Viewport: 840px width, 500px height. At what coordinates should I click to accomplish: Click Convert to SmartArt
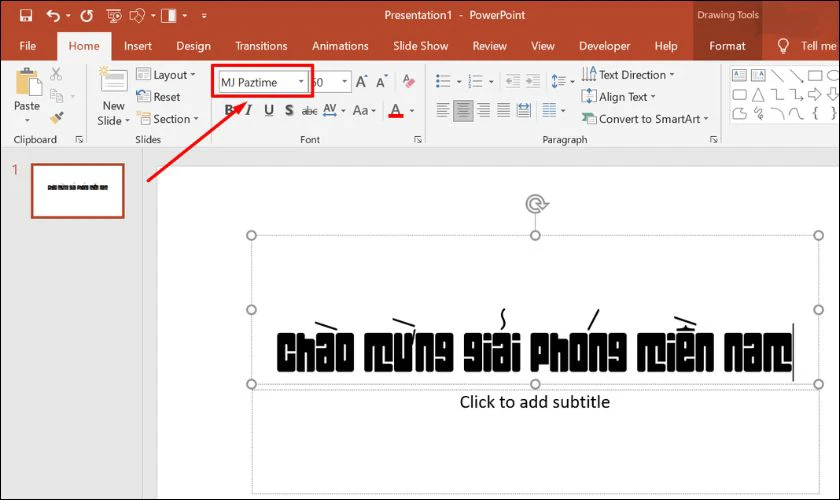645,118
